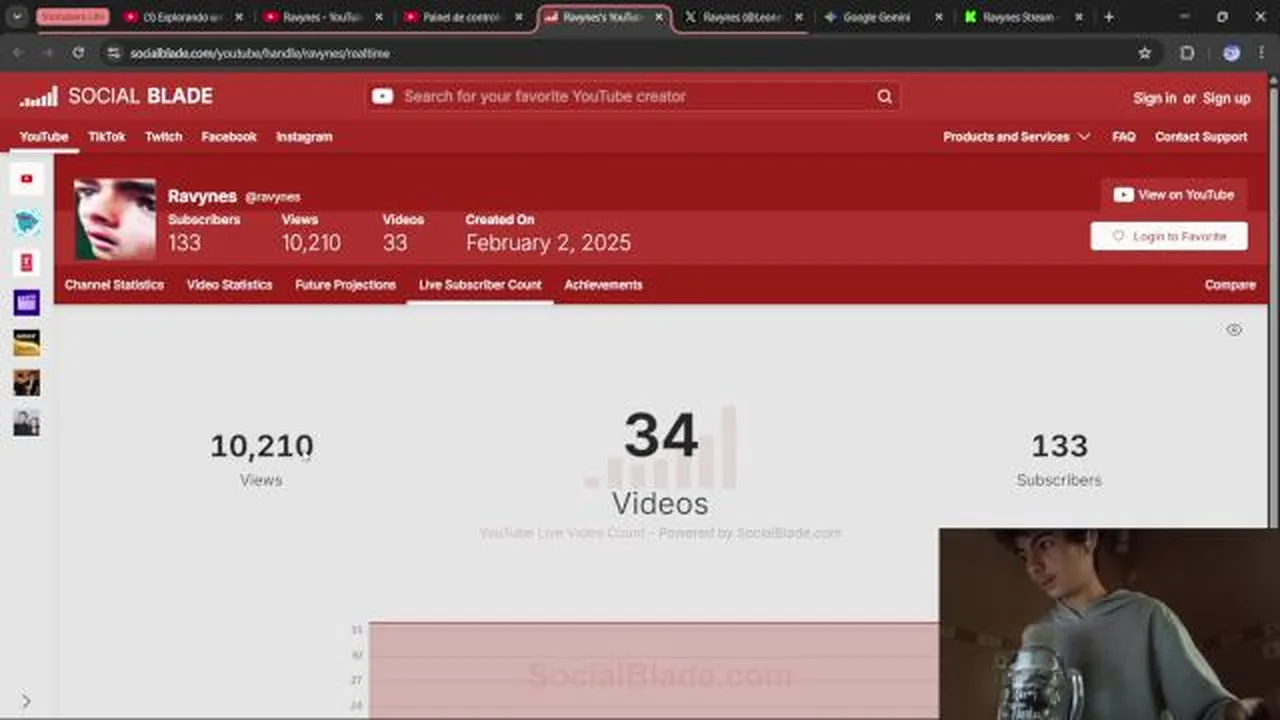Click the search magnifier icon
1280x720 pixels.
point(885,96)
